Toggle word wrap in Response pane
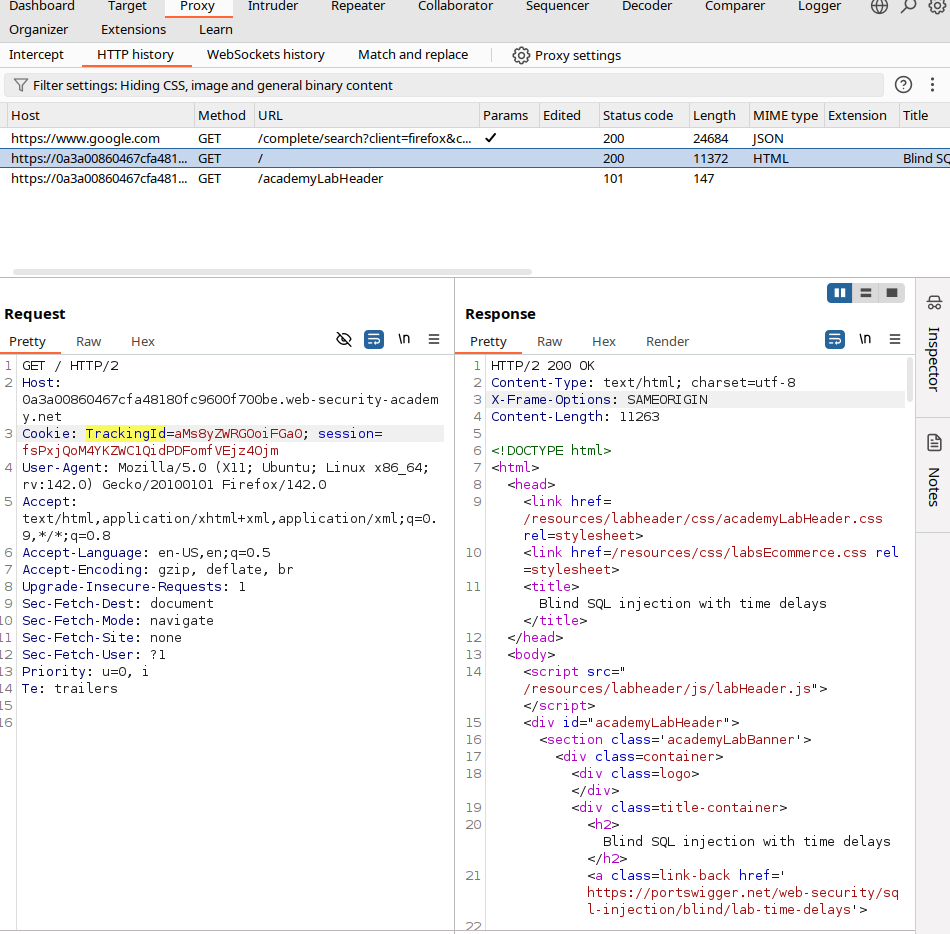The width and height of the screenshot is (950, 934). tap(835, 339)
